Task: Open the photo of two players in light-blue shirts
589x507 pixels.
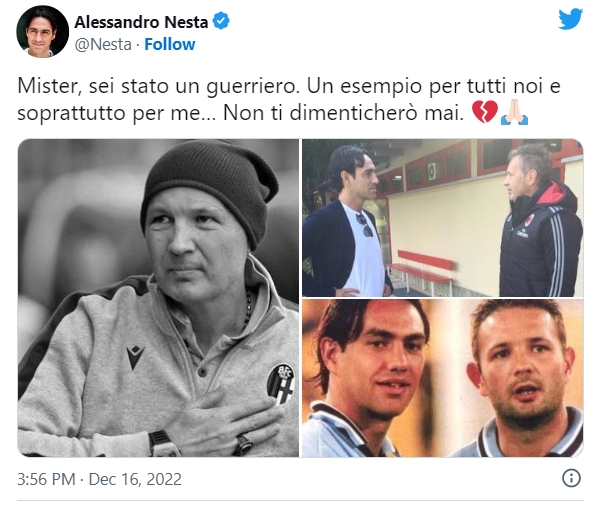Action: pyautogui.click(x=443, y=378)
